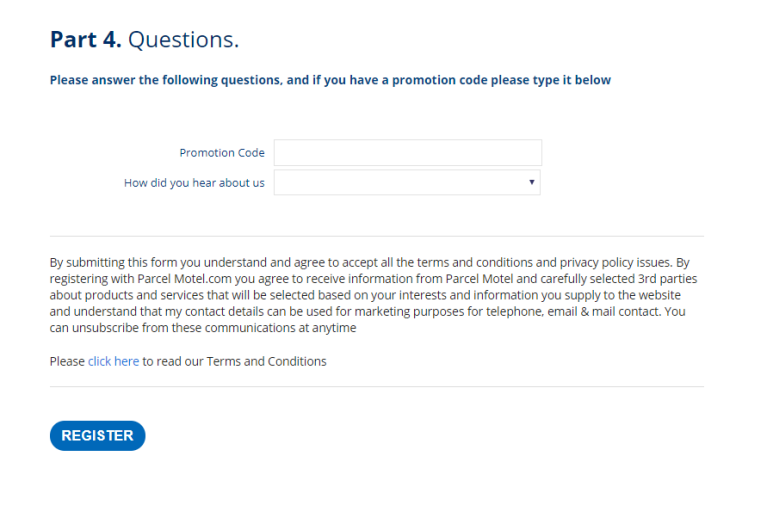Click the 'Promotion Code' label

222,153
